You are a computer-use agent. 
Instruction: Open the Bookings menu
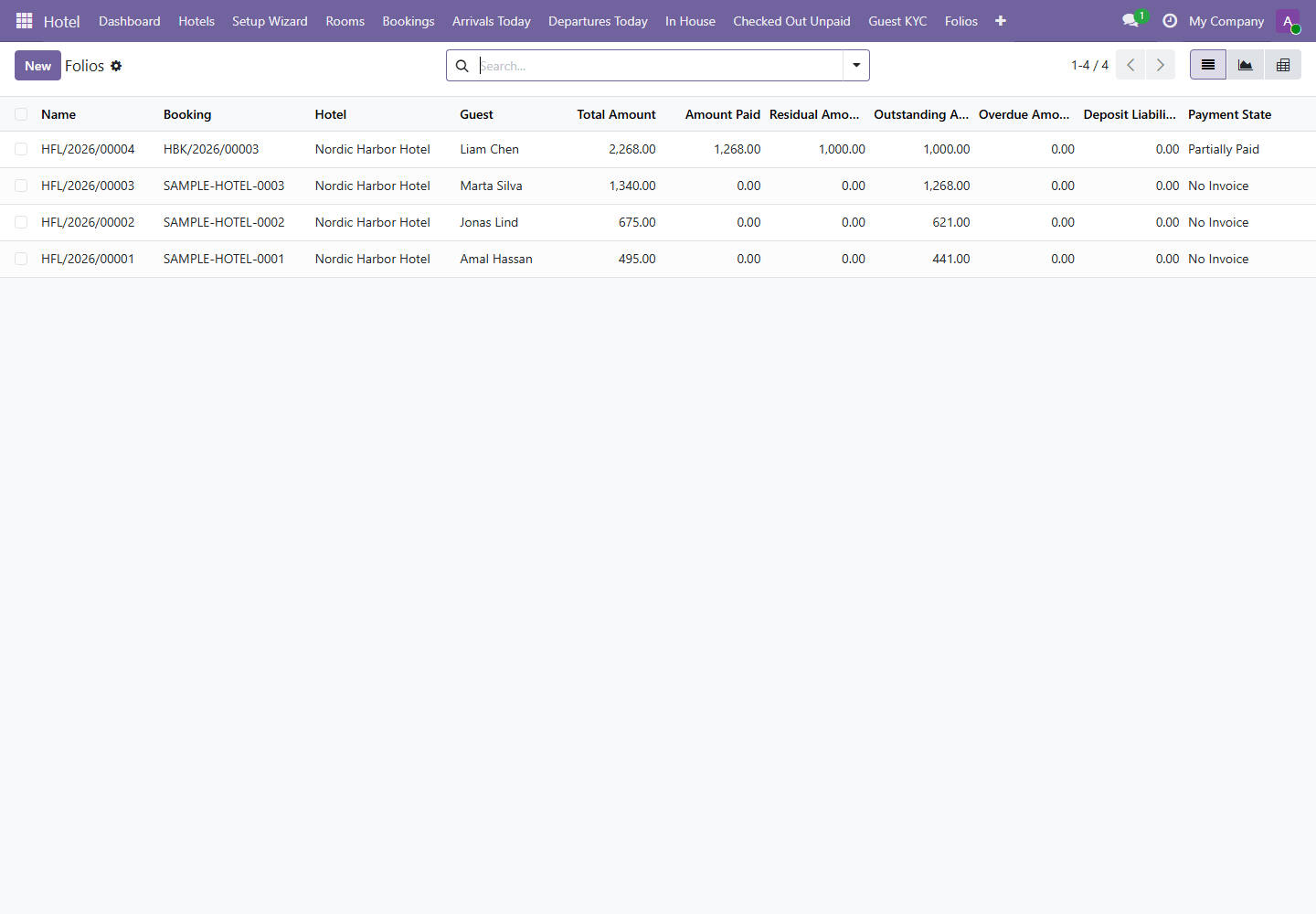409,21
